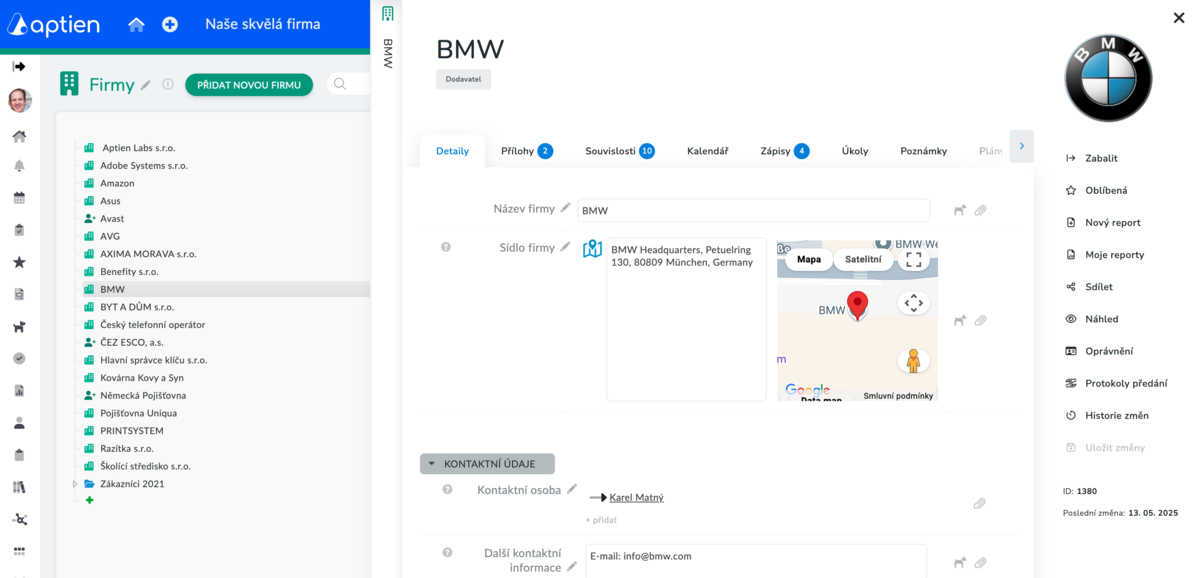Expand the left sidebar with the arrow icon
This screenshot has width=1200, height=578.
(x=19, y=66)
